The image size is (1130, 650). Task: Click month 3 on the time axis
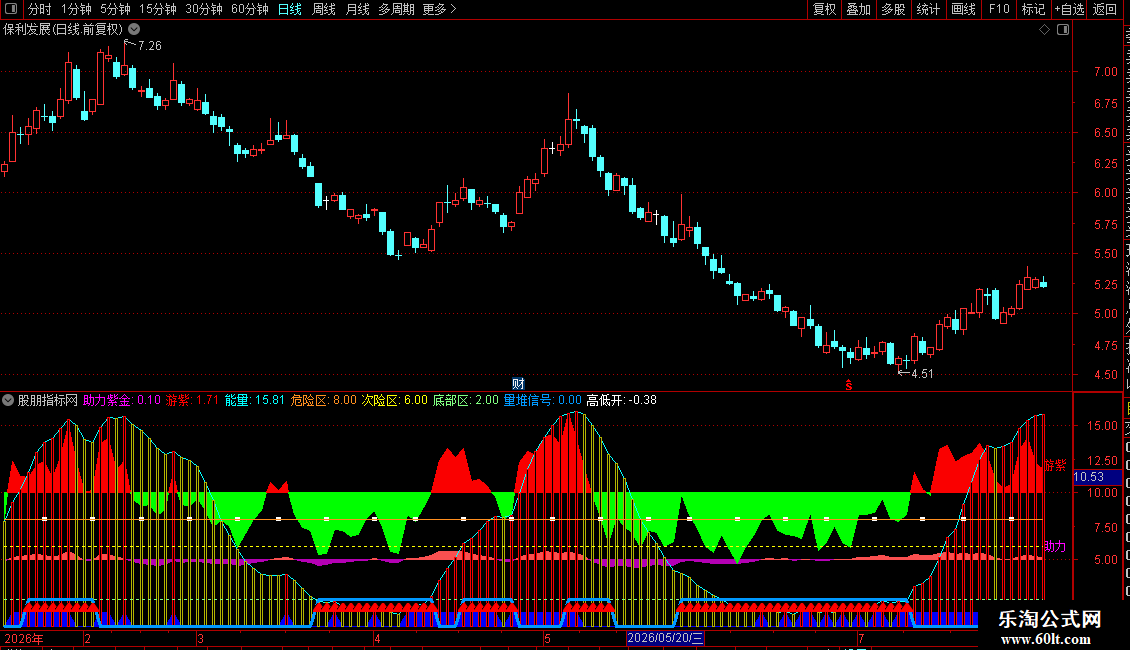200,638
